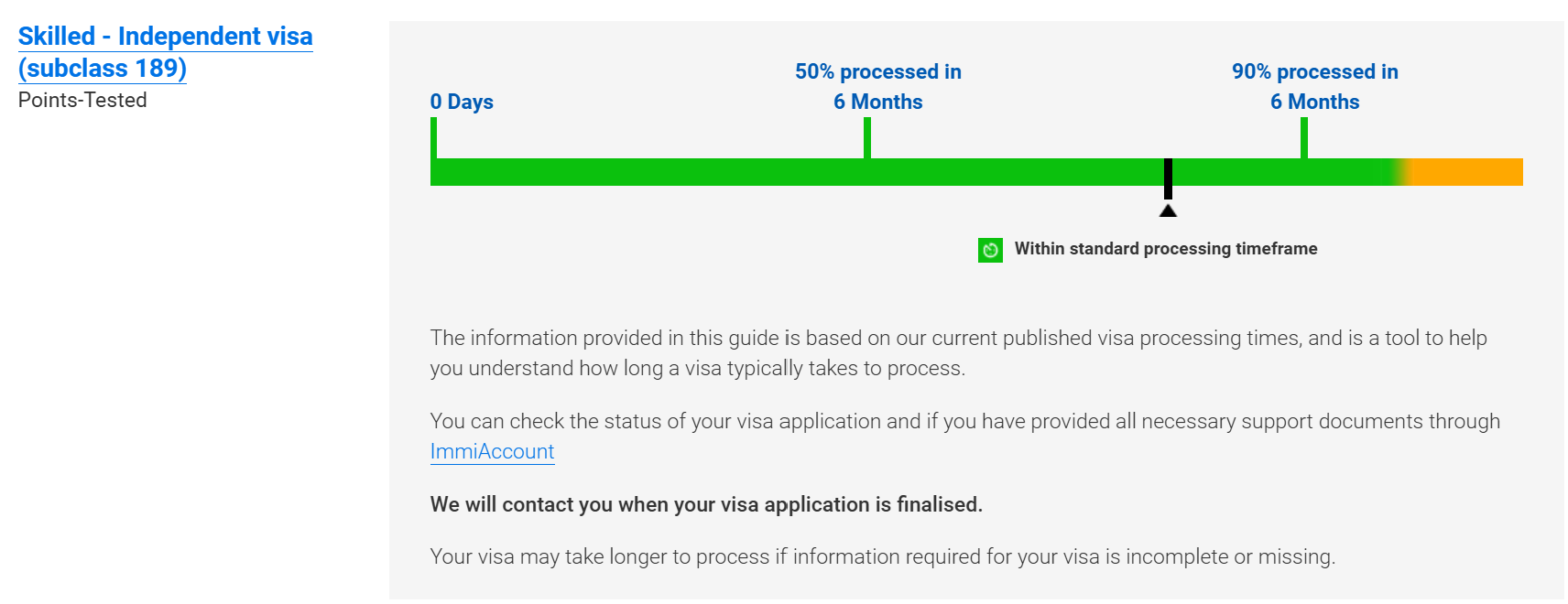
Task: Click the black current-time bar on timeline
Action: (1168, 178)
